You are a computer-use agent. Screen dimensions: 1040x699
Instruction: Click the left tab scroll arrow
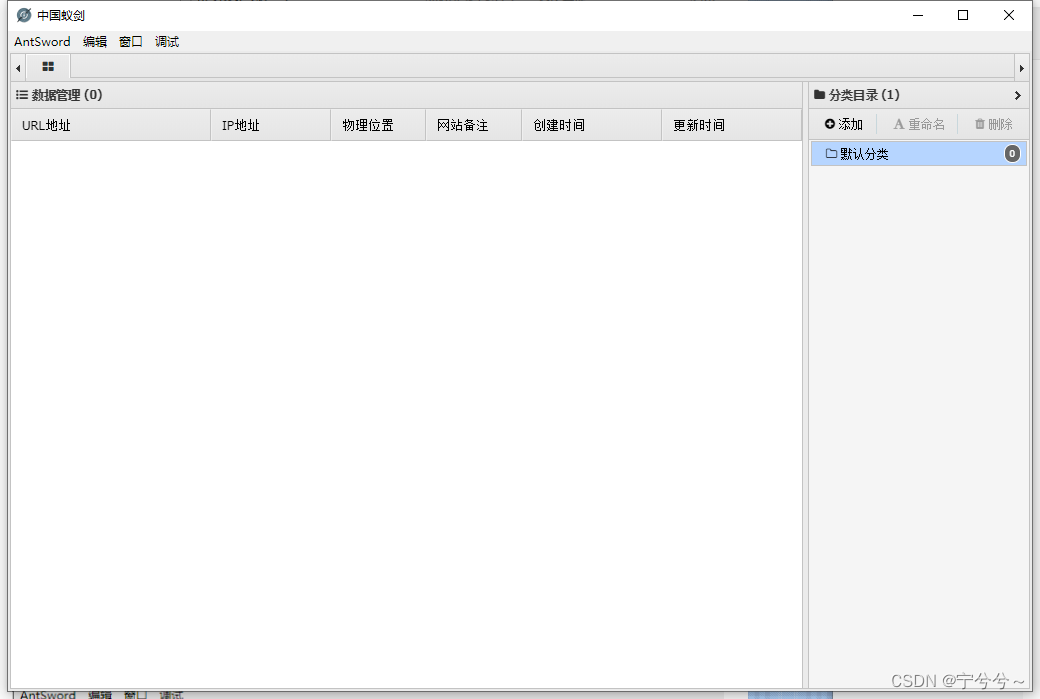click(19, 68)
